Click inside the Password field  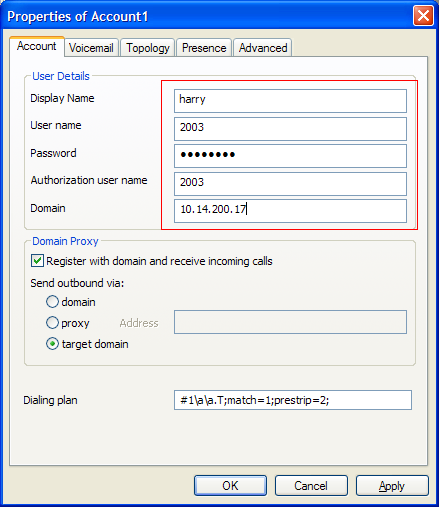[x=290, y=156]
